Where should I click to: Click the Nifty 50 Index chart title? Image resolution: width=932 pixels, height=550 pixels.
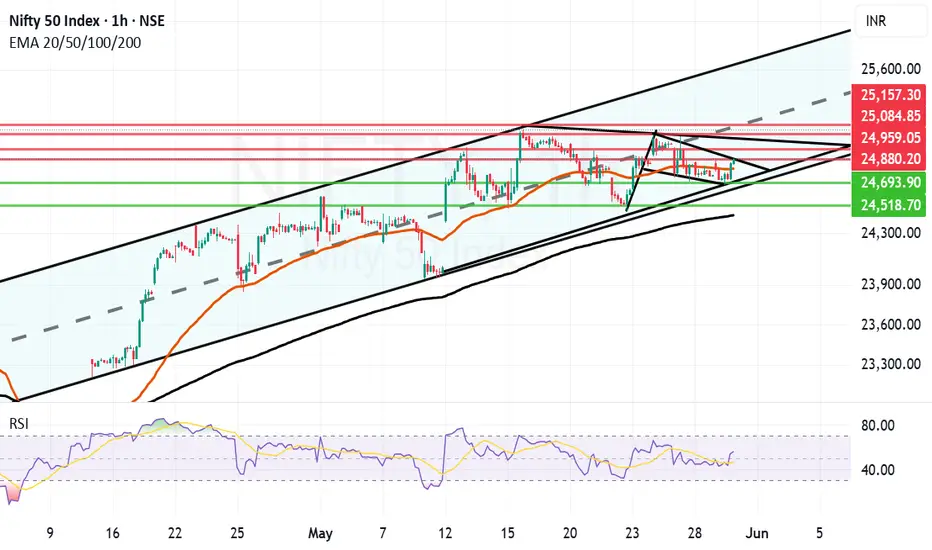pos(87,21)
